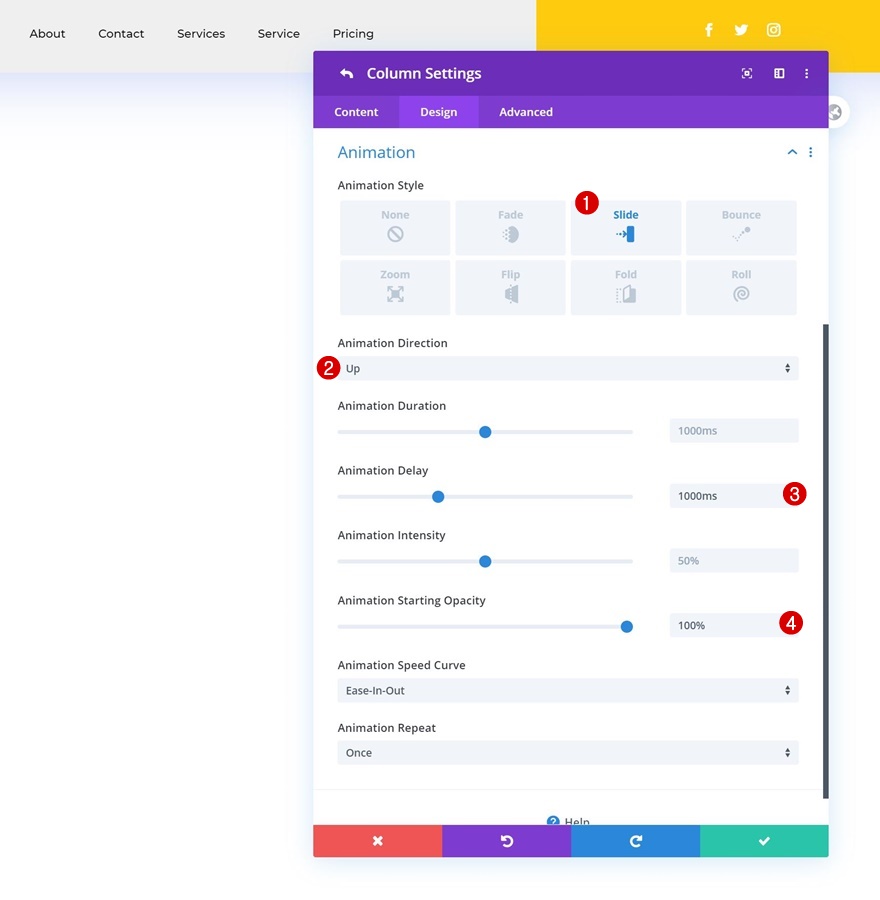Open the Twitter social icon
Image resolution: width=880 pixels, height=900 pixels.
click(741, 30)
